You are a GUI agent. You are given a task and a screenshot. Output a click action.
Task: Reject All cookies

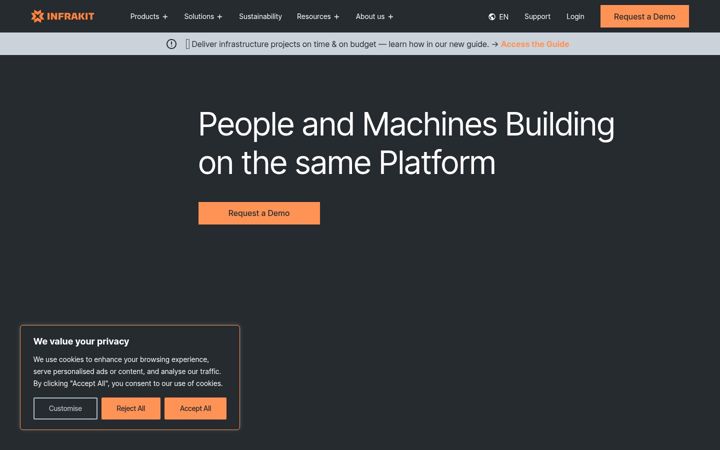131,408
